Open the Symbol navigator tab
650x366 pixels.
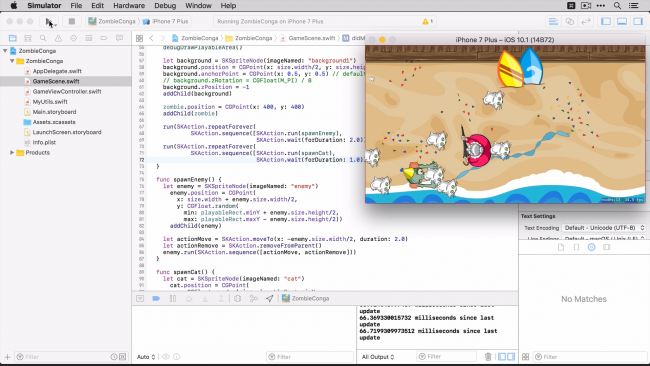pyautogui.click(x=28, y=38)
